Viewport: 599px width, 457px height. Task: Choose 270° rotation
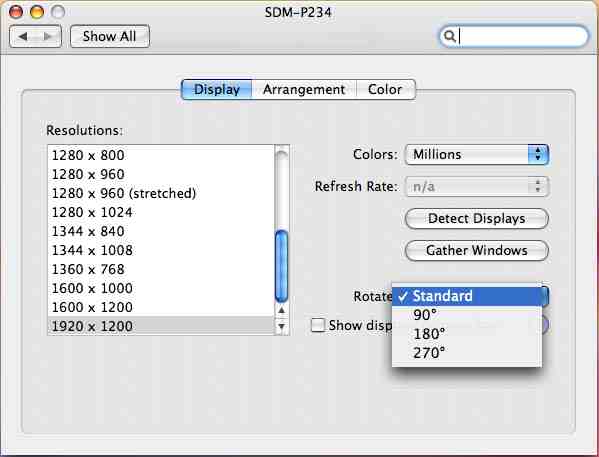(467, 353)
